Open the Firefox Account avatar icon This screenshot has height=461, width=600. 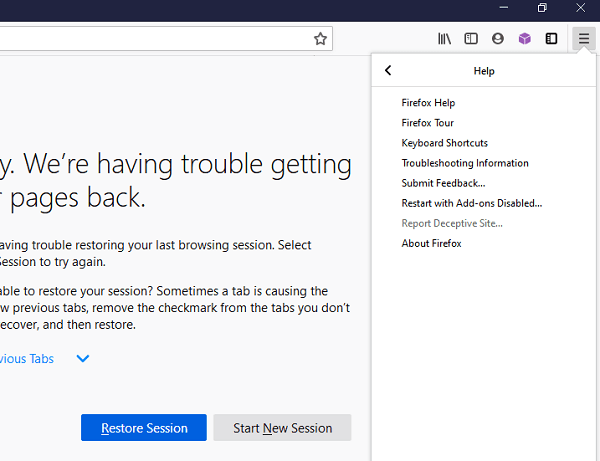498,39
